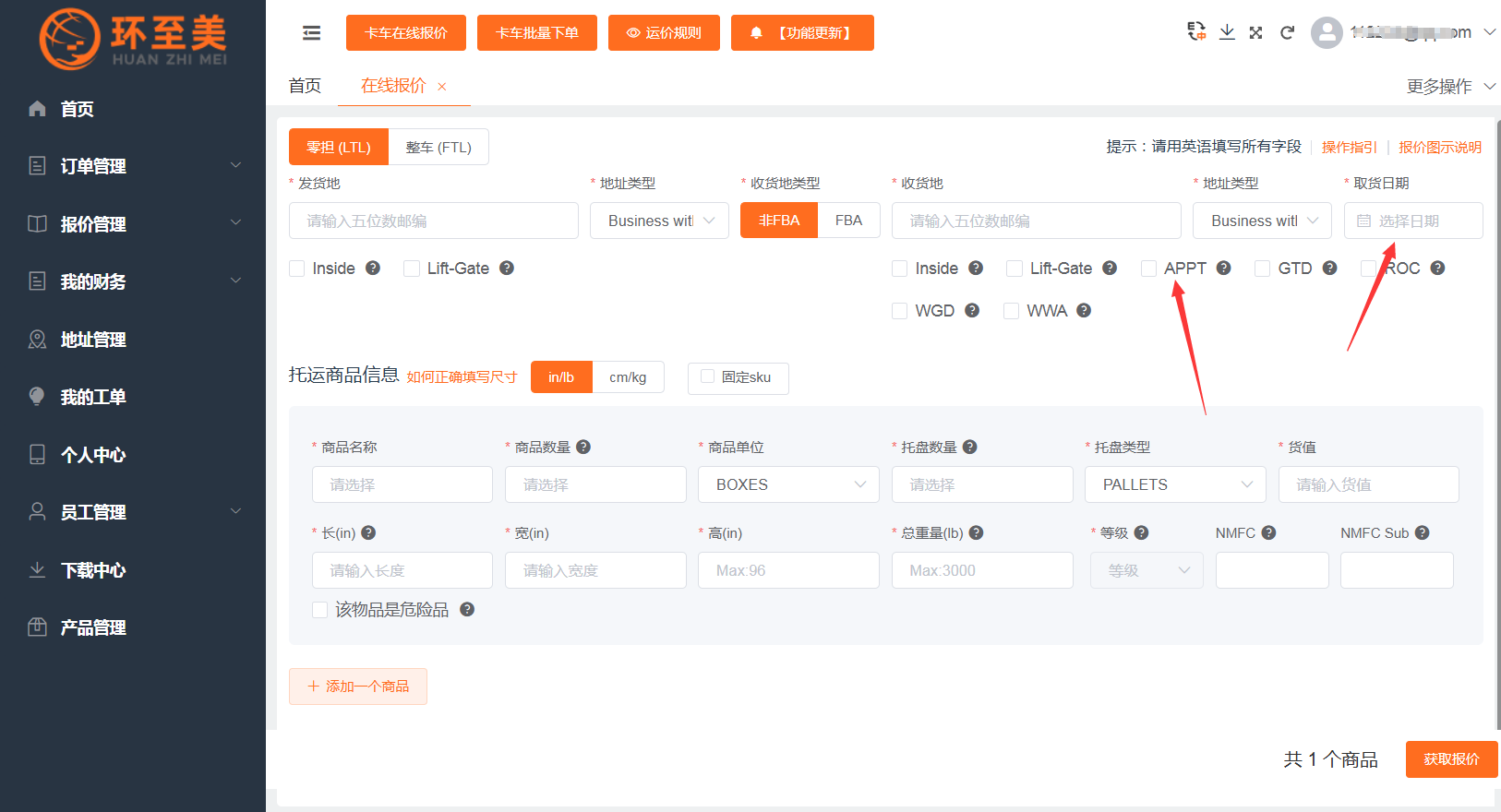Check the origin Lift-Gate checkbox
This screenshot has height=812, width=1501.
coord(412,269)
